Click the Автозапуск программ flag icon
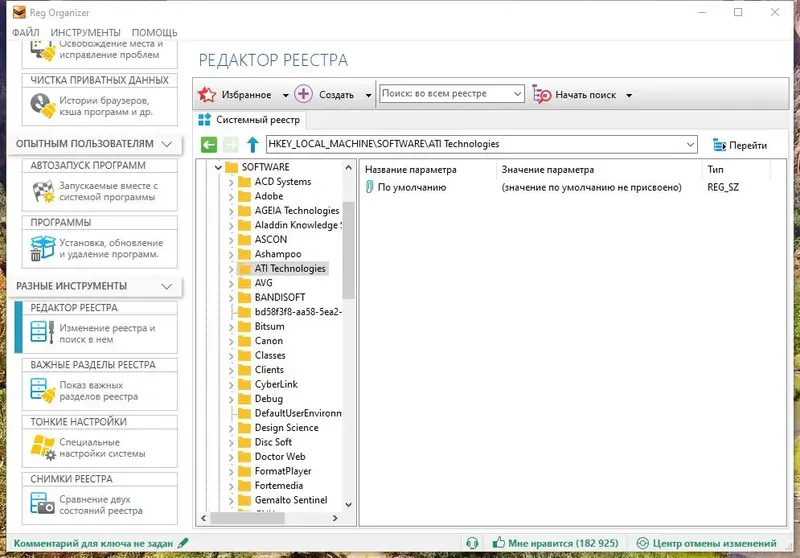Screen dimensions: 800x558 [x=43, y=191]
